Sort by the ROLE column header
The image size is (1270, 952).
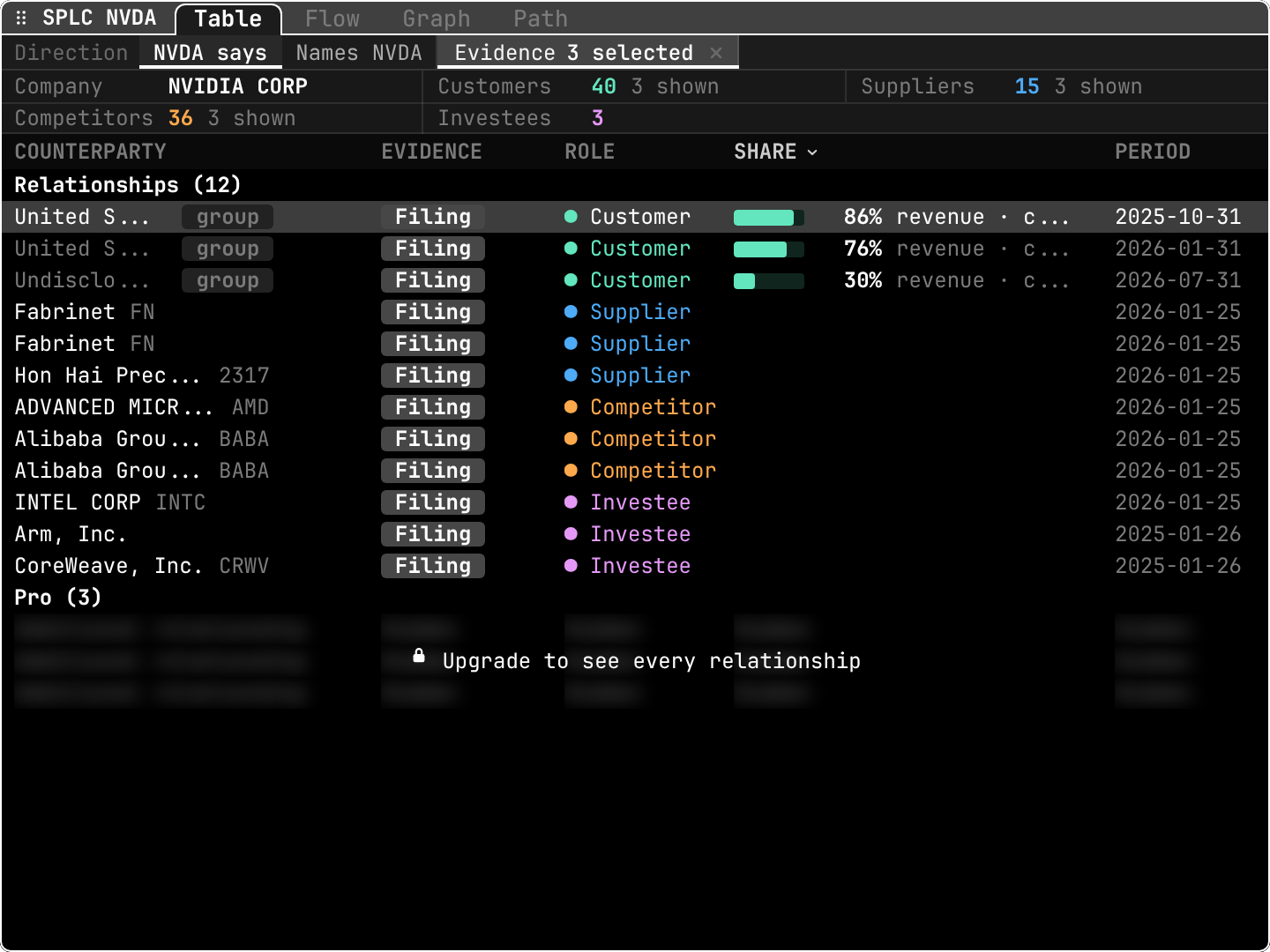[x=590, y=152]
